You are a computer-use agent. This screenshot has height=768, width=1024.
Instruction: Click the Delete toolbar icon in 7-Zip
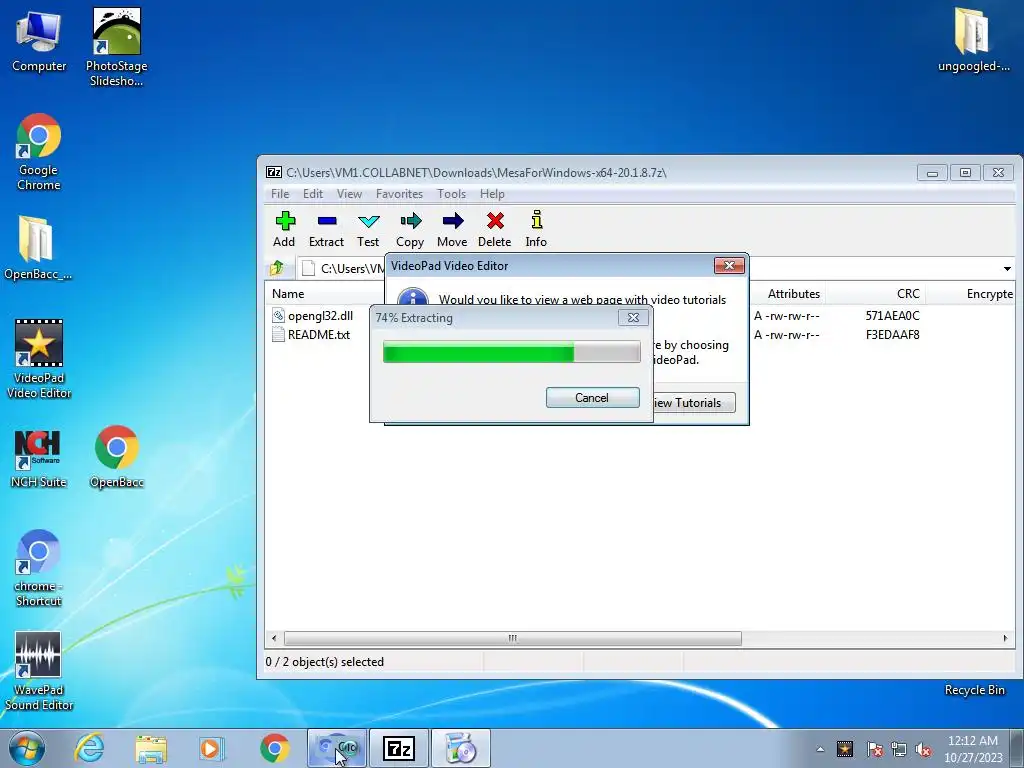[x=494, y=229]
